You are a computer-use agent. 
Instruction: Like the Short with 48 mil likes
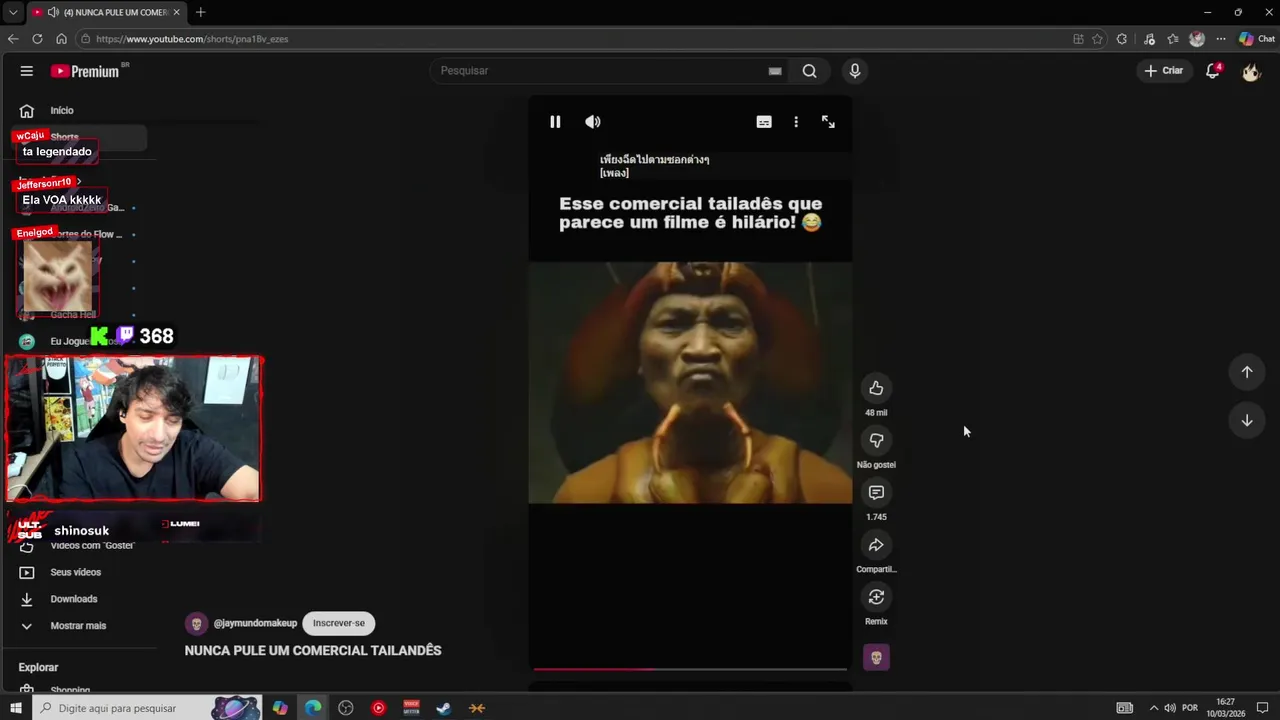coord(876,388)
